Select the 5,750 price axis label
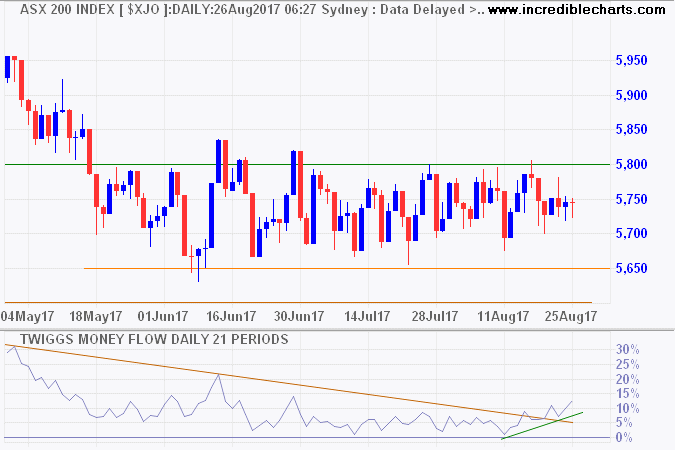 point(632,199)
